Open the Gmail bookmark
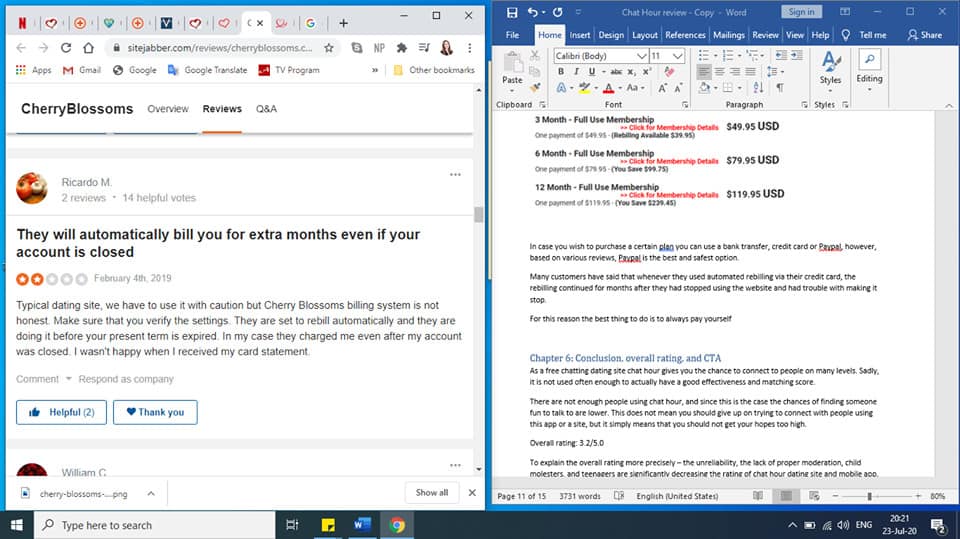Viewport: 960px width, 539px height. click(81, 70)
